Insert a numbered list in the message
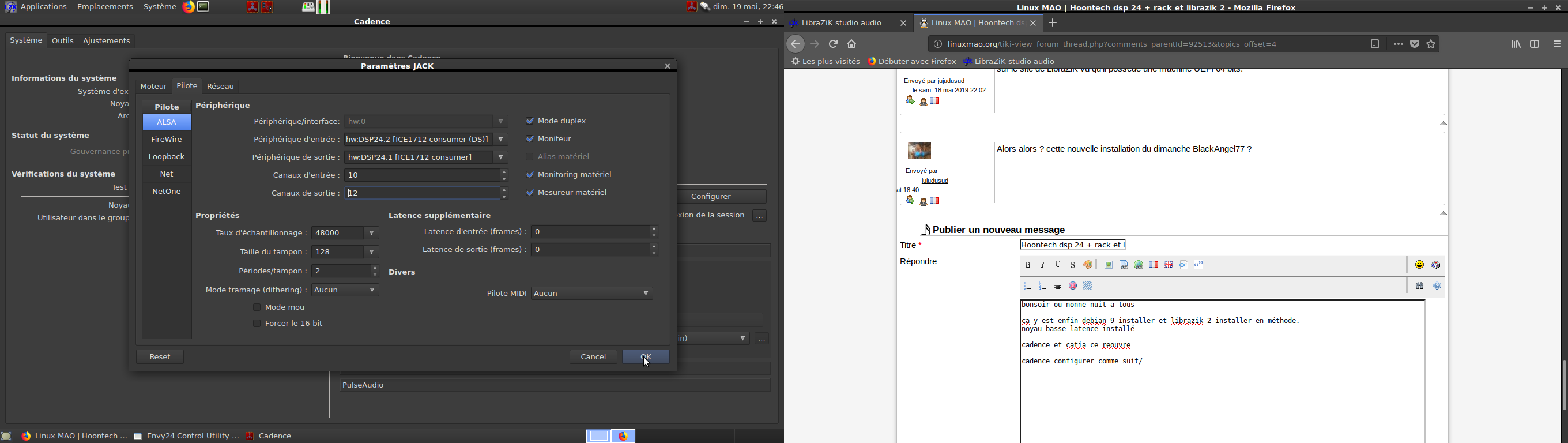This screenshot has height=443, width=1568. pyautogui.click(x=1043, y=286)
